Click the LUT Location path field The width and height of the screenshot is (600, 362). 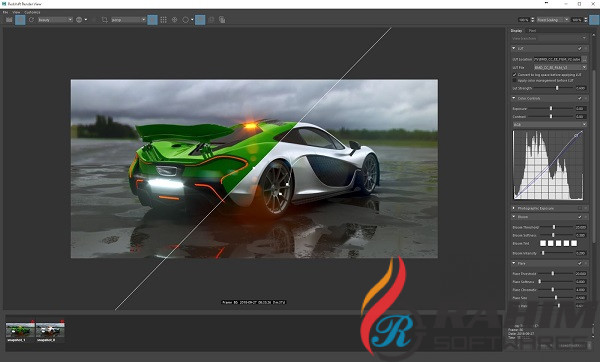tap(558, 59)
